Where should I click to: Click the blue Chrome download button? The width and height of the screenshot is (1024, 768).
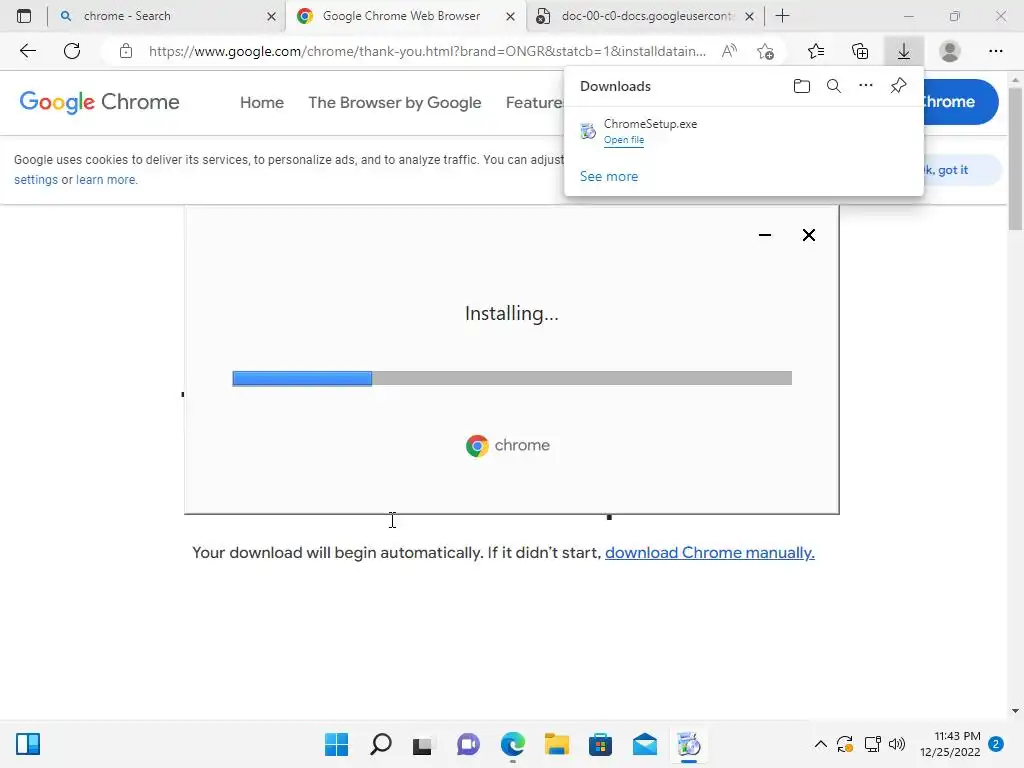click(x=960, y=102)
